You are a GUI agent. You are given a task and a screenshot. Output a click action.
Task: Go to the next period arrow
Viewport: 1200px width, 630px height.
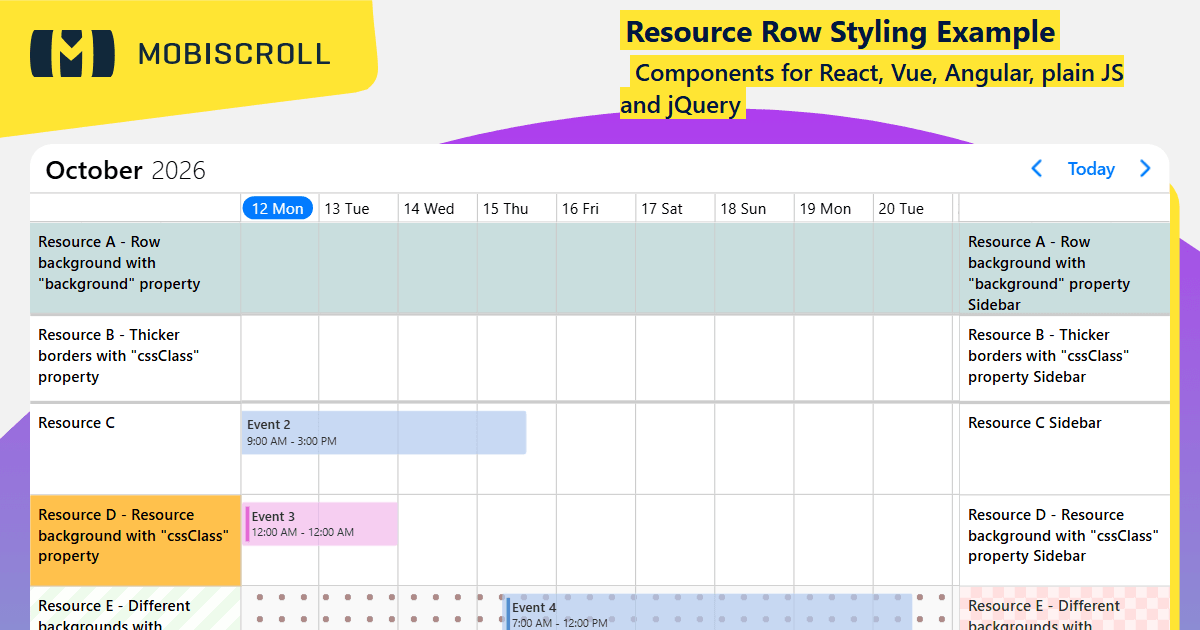[1145, 169]
